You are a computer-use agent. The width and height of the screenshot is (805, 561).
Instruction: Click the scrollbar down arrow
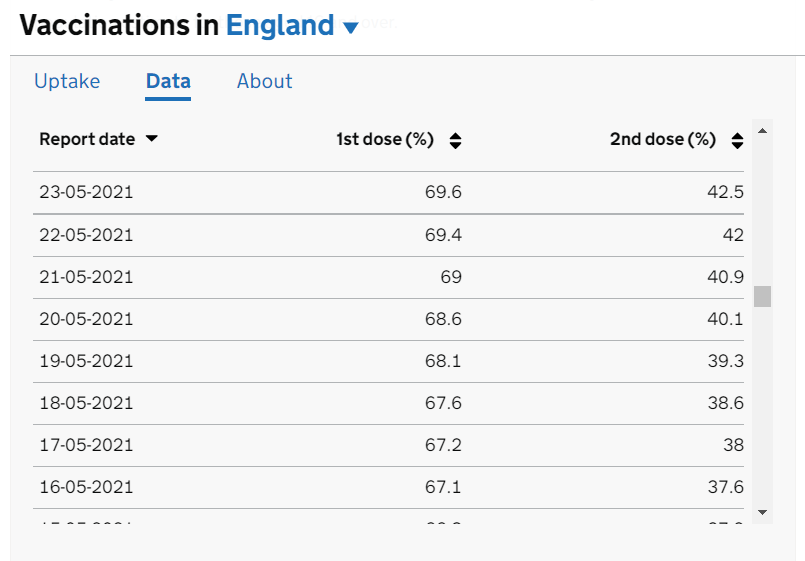(x=762, y=512)
